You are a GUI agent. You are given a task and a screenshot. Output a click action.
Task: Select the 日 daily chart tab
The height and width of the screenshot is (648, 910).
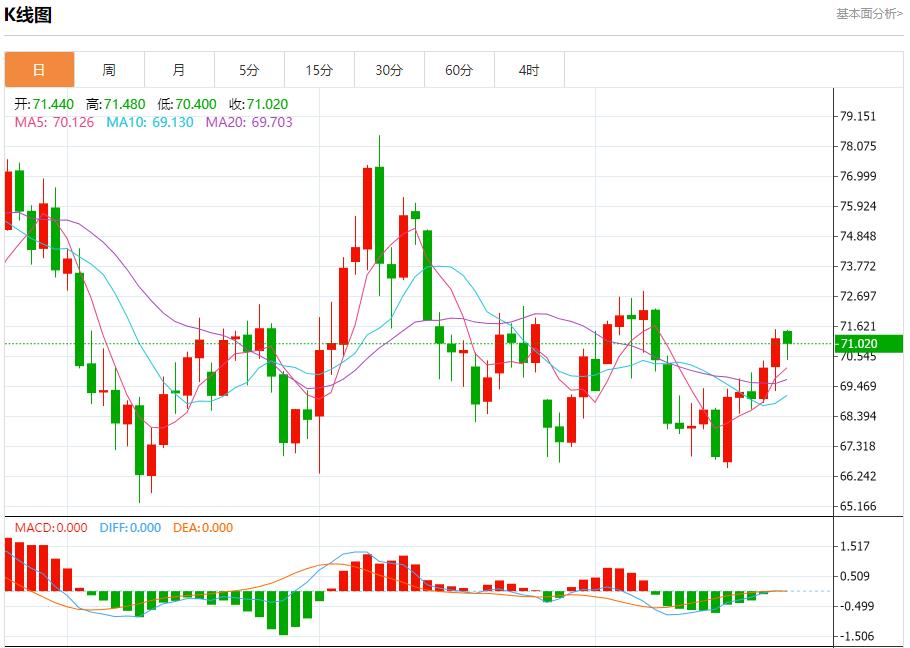point(39,70)
